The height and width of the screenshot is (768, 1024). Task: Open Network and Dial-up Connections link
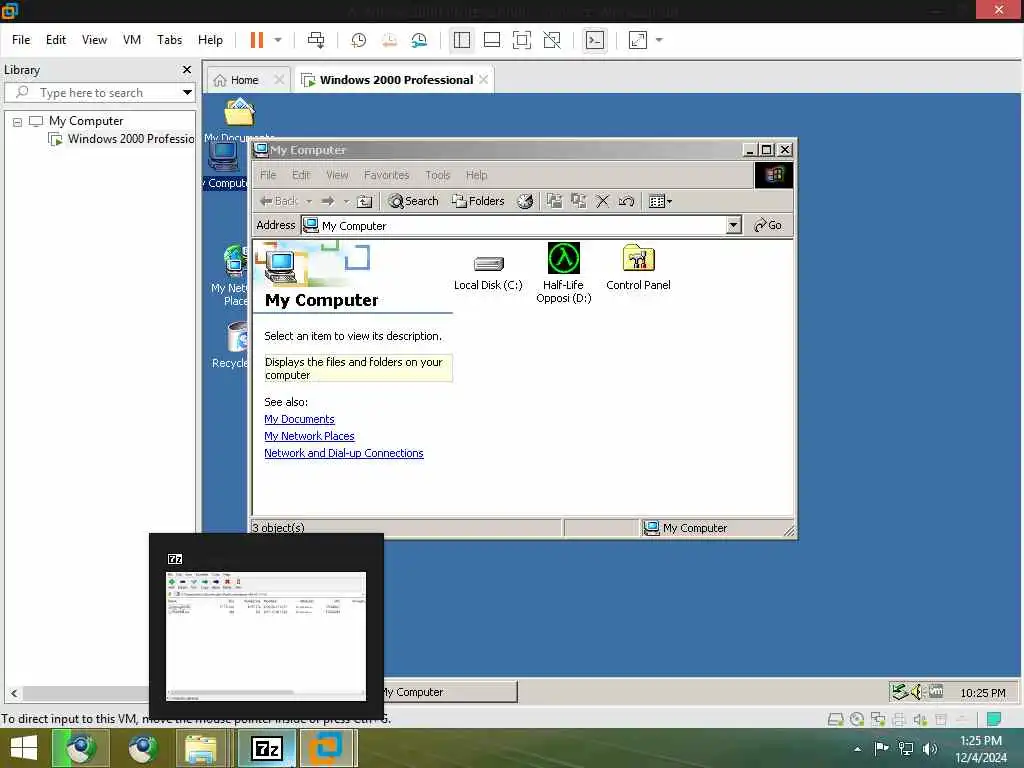click(344, 453)
